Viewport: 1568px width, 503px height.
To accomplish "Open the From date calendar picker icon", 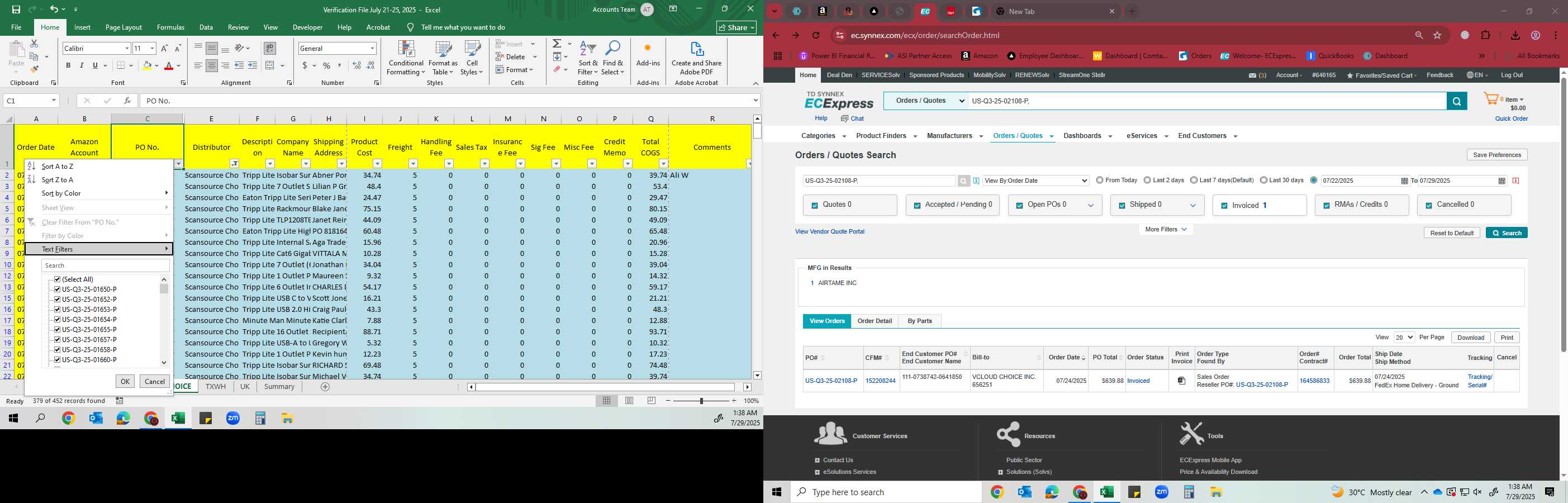I will coord(1404,181).
